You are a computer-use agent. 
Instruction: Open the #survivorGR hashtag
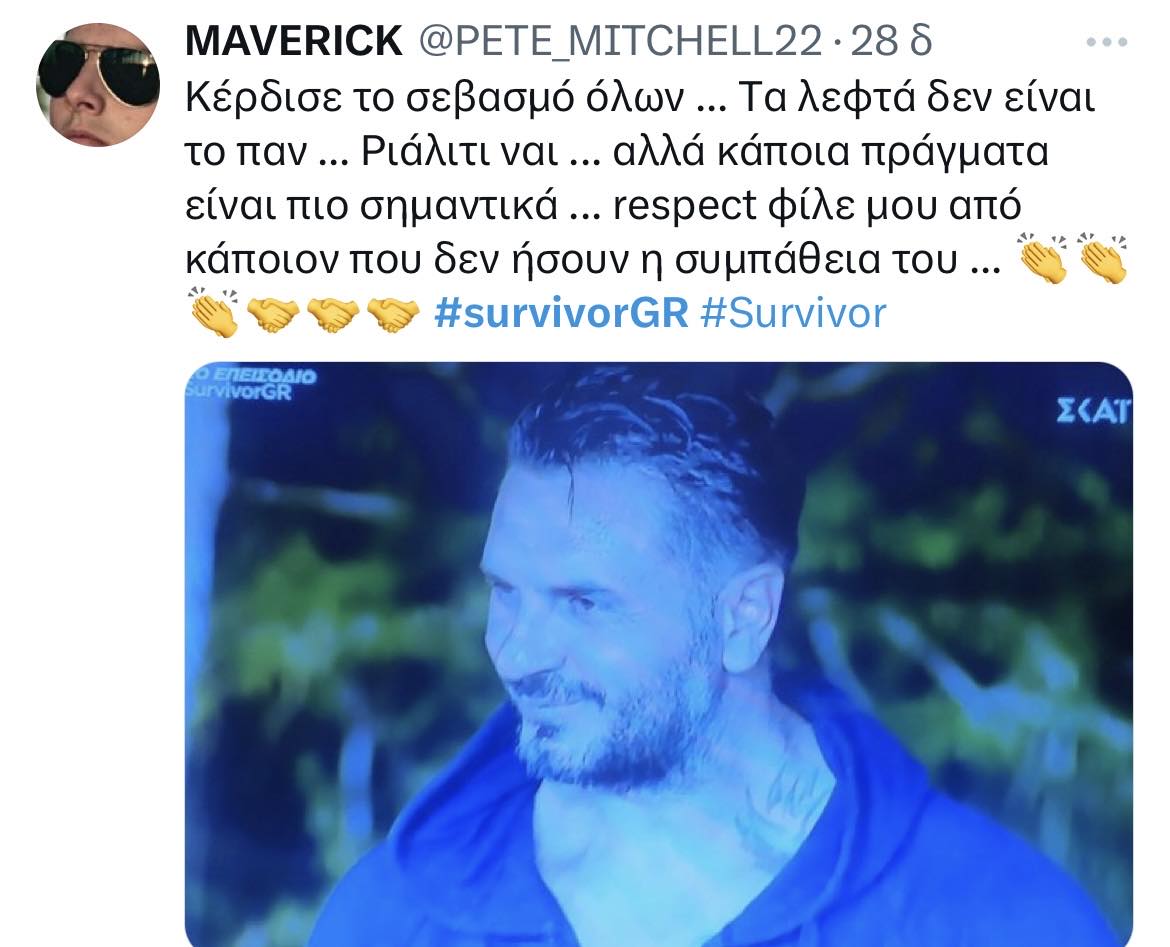[x=561, y=313]
